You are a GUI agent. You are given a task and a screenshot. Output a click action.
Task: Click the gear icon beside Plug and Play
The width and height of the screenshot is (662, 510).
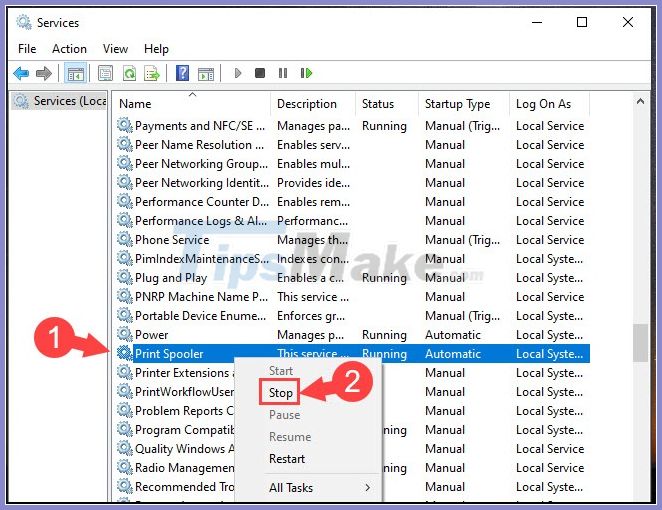125,277
